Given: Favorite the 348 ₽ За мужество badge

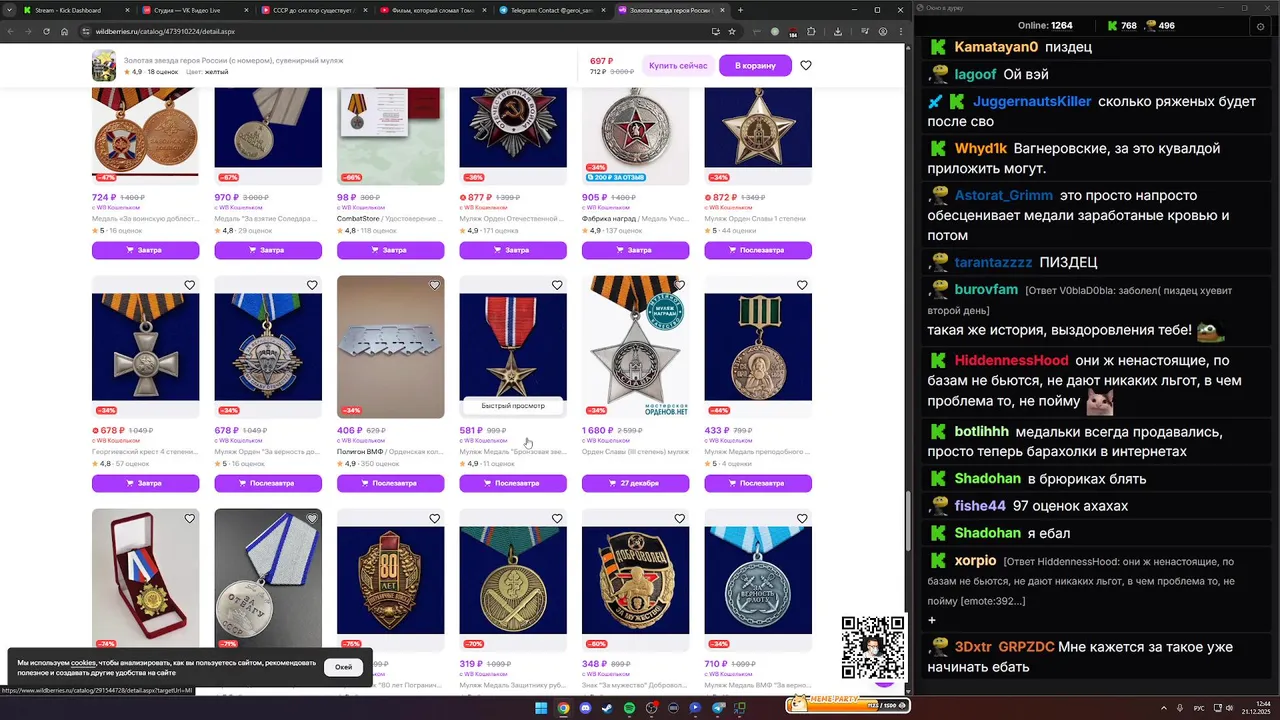Looking at the screenshot, I should tap(679, 519).
